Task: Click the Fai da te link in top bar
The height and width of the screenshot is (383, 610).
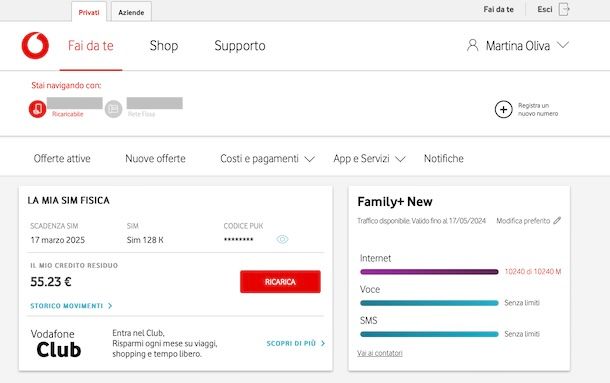Action: click(498, 9)
